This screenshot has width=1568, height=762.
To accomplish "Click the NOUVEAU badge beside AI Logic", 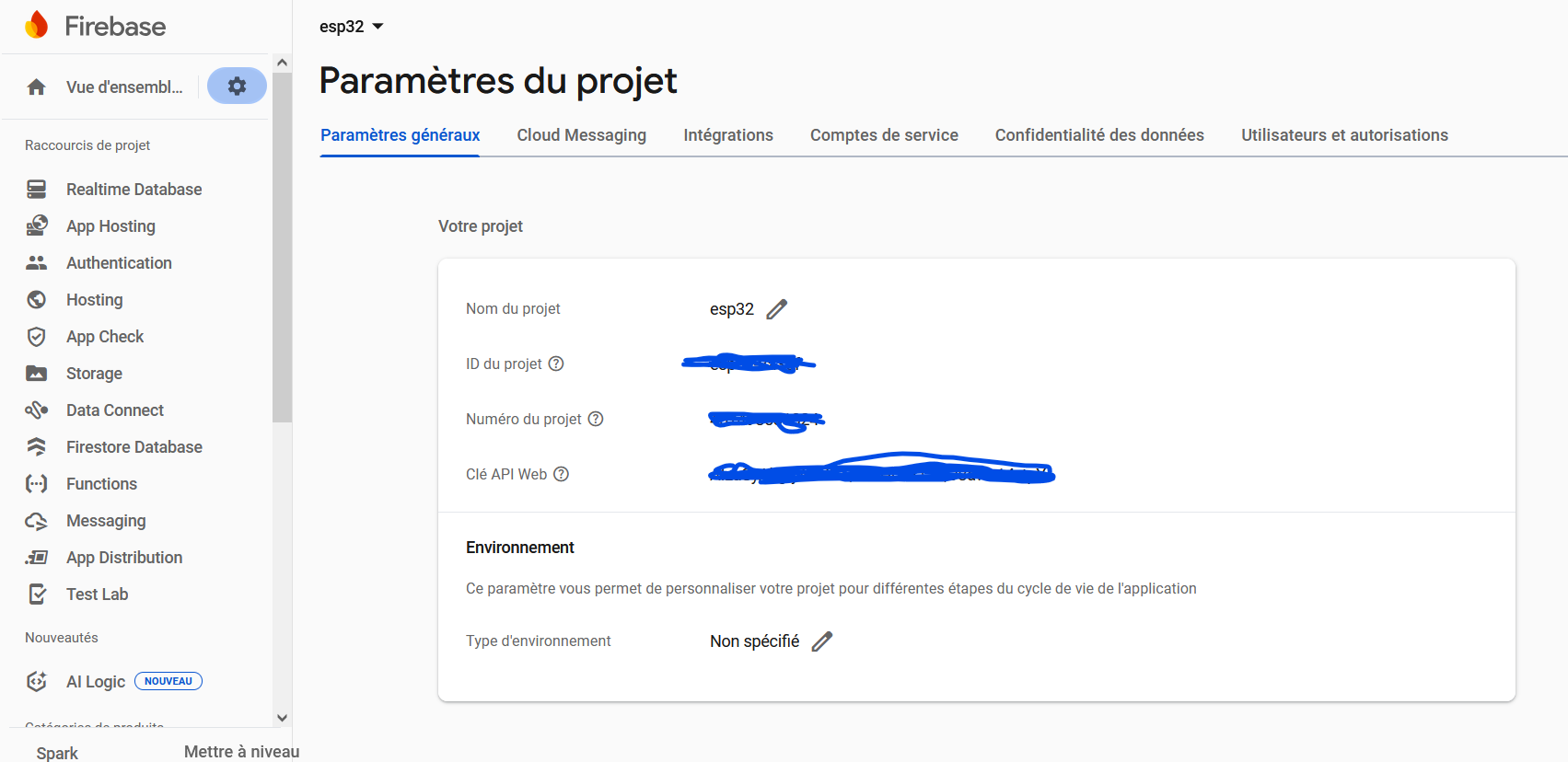I will pyautogui.click(x=168, y=681).
